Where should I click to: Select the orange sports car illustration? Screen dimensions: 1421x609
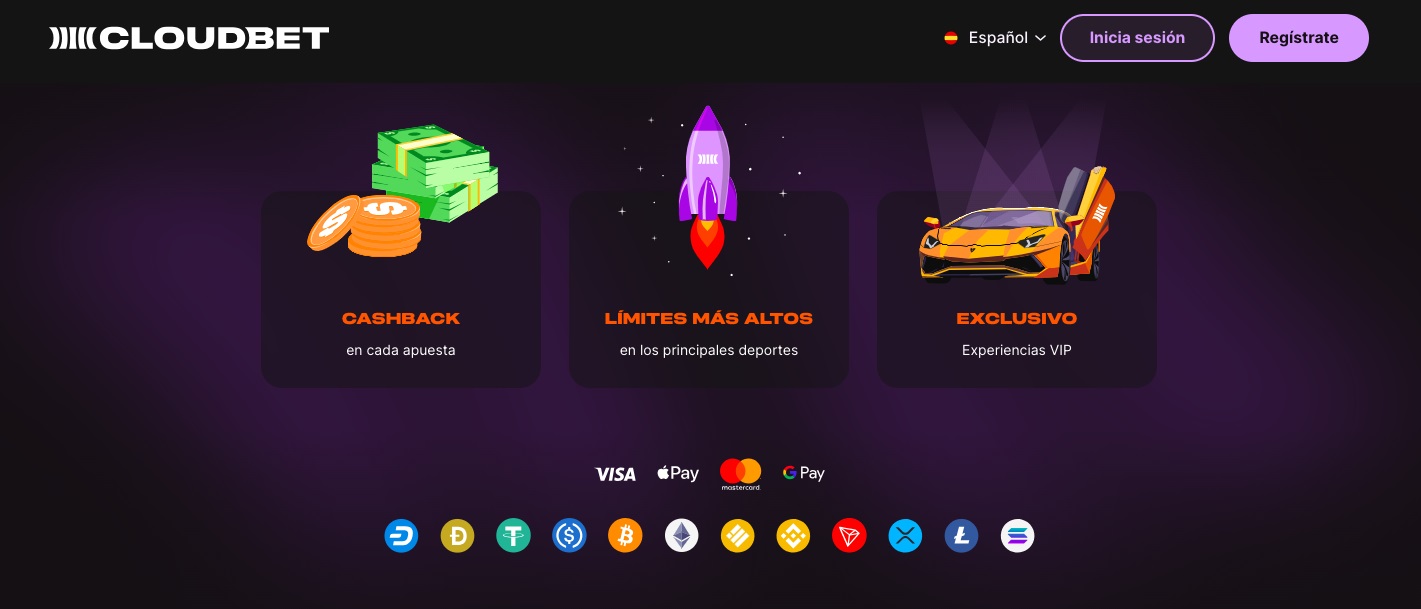pyautogui.click(x=1016, y=227)
